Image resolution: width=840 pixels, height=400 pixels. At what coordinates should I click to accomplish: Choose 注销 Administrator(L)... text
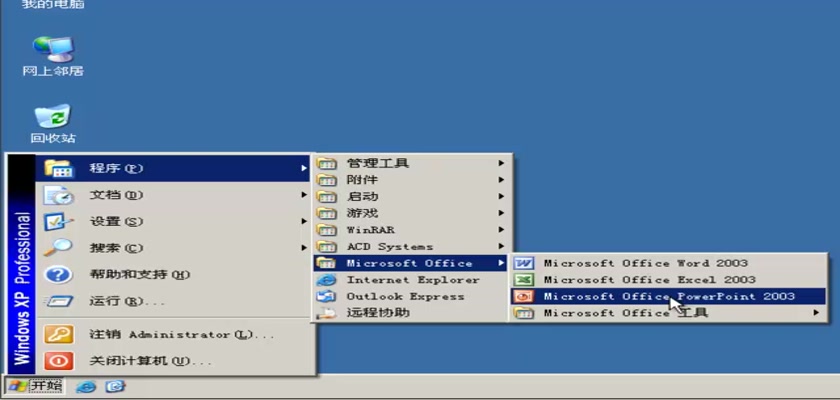click(182, 335)
